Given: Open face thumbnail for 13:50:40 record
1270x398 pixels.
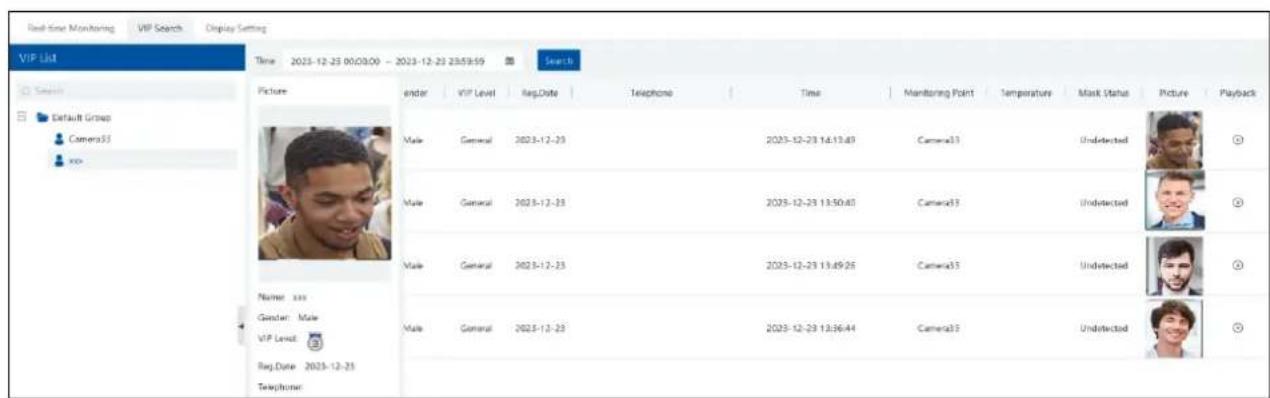Looking at the screenshot, I should [1176, 201].
